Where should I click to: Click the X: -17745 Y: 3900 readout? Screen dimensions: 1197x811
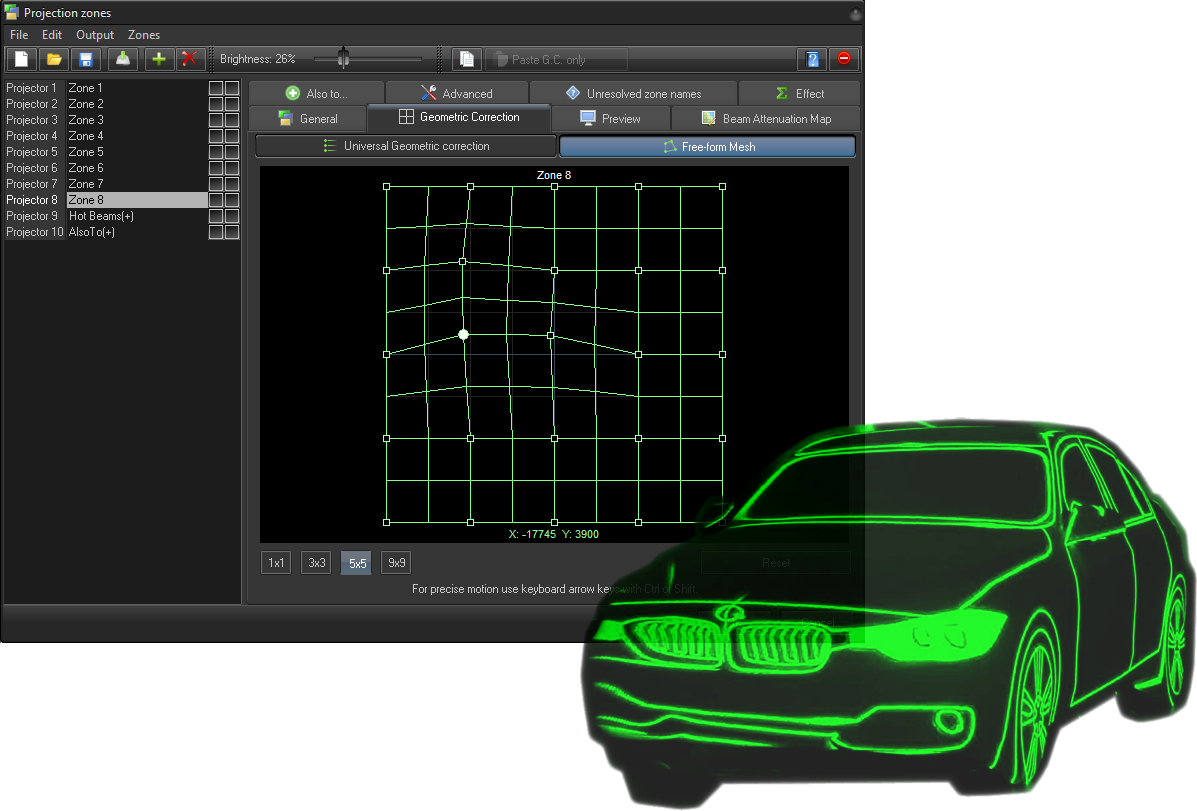pyautogui.click(x=553, y=534)
